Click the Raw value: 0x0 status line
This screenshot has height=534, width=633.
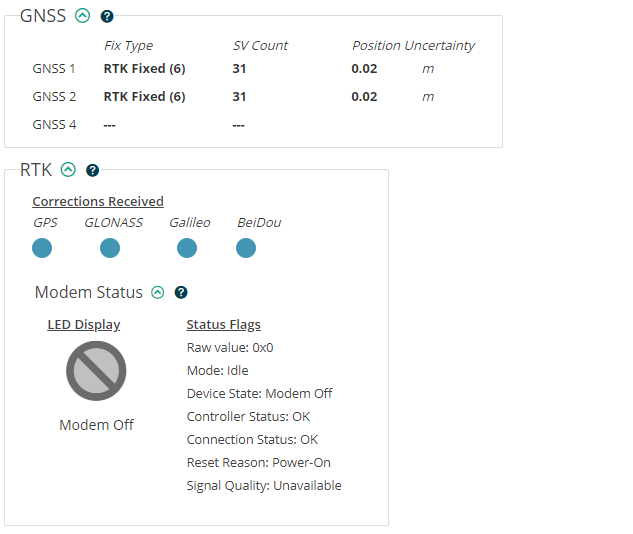coord(230,348)
